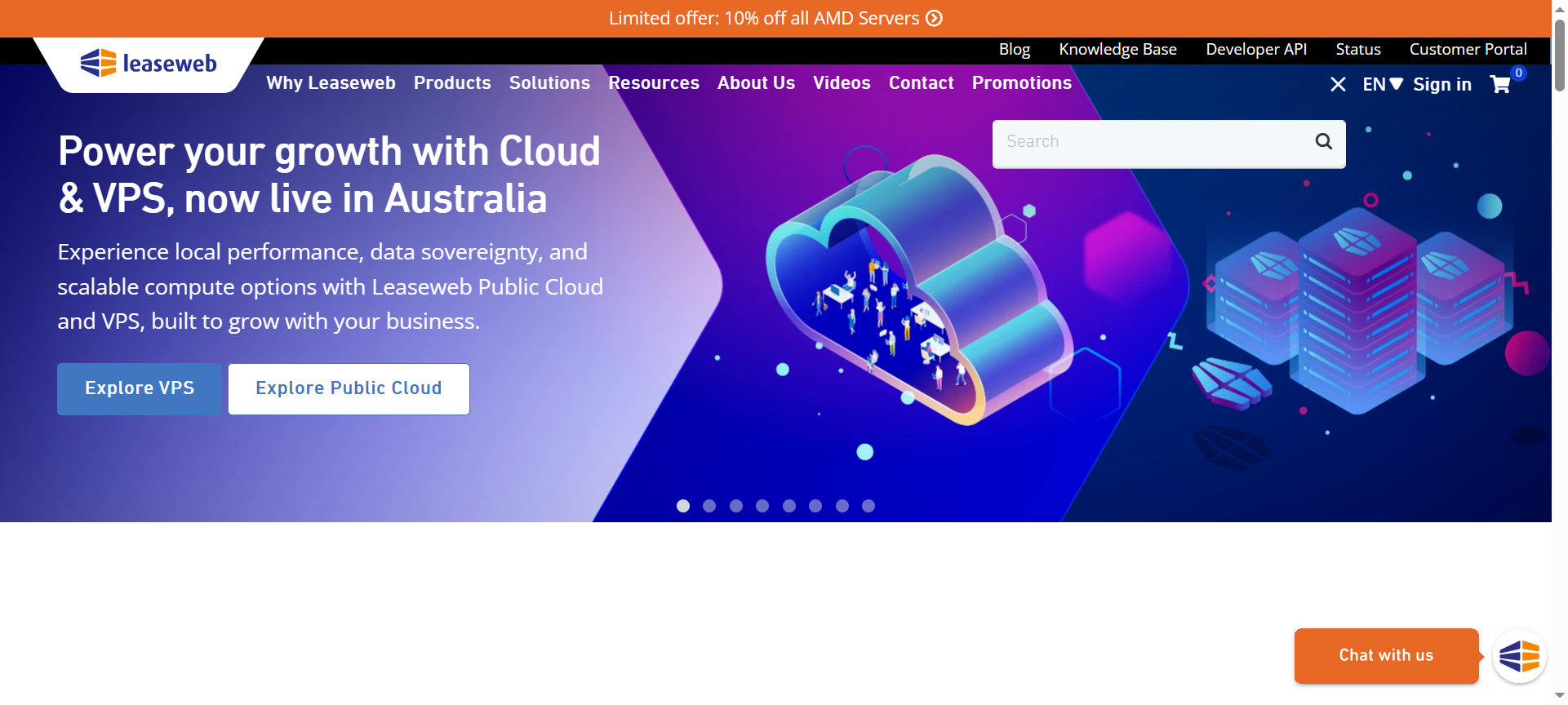1568x705 pixels.
Task: Click the page vertical scrollbar thumb
Action: (x=1560, y=54)
